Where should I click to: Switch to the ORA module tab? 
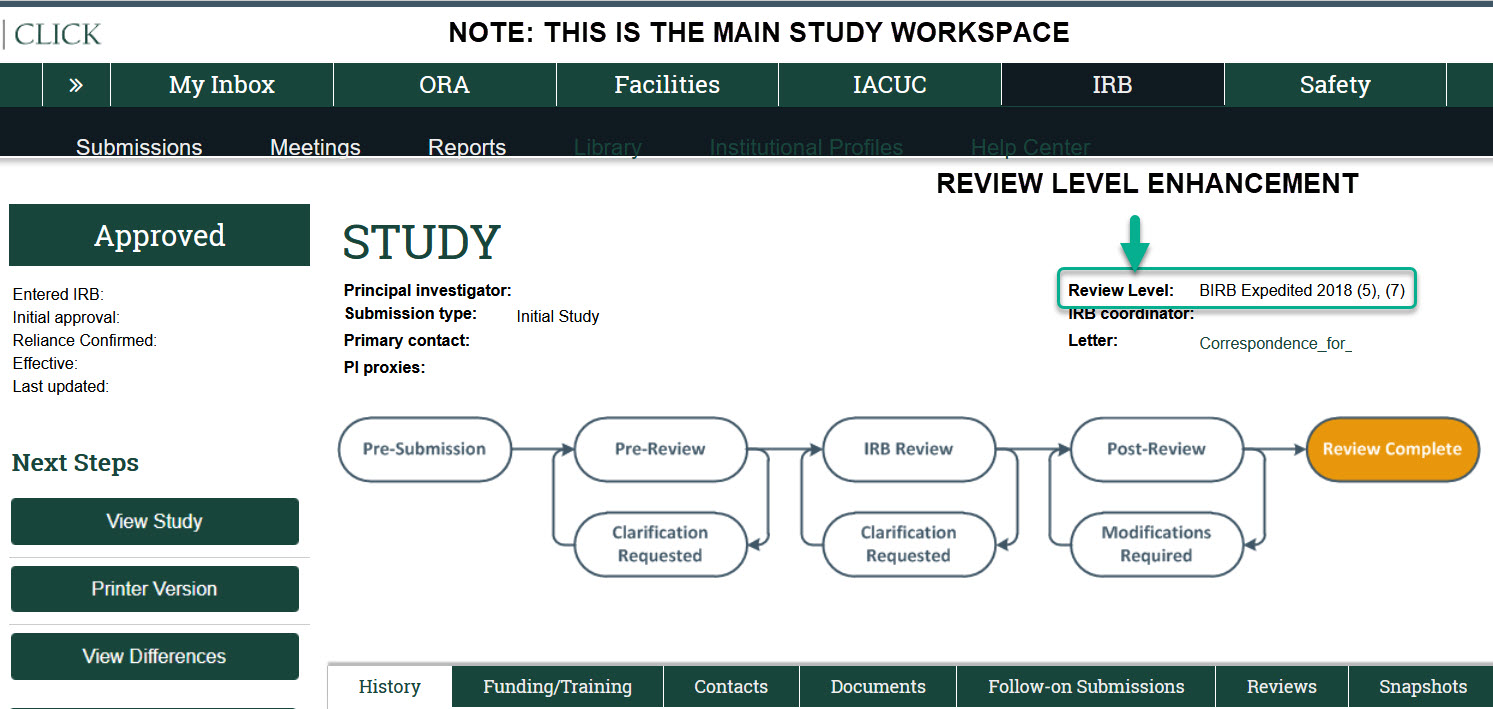click(444, 85)
